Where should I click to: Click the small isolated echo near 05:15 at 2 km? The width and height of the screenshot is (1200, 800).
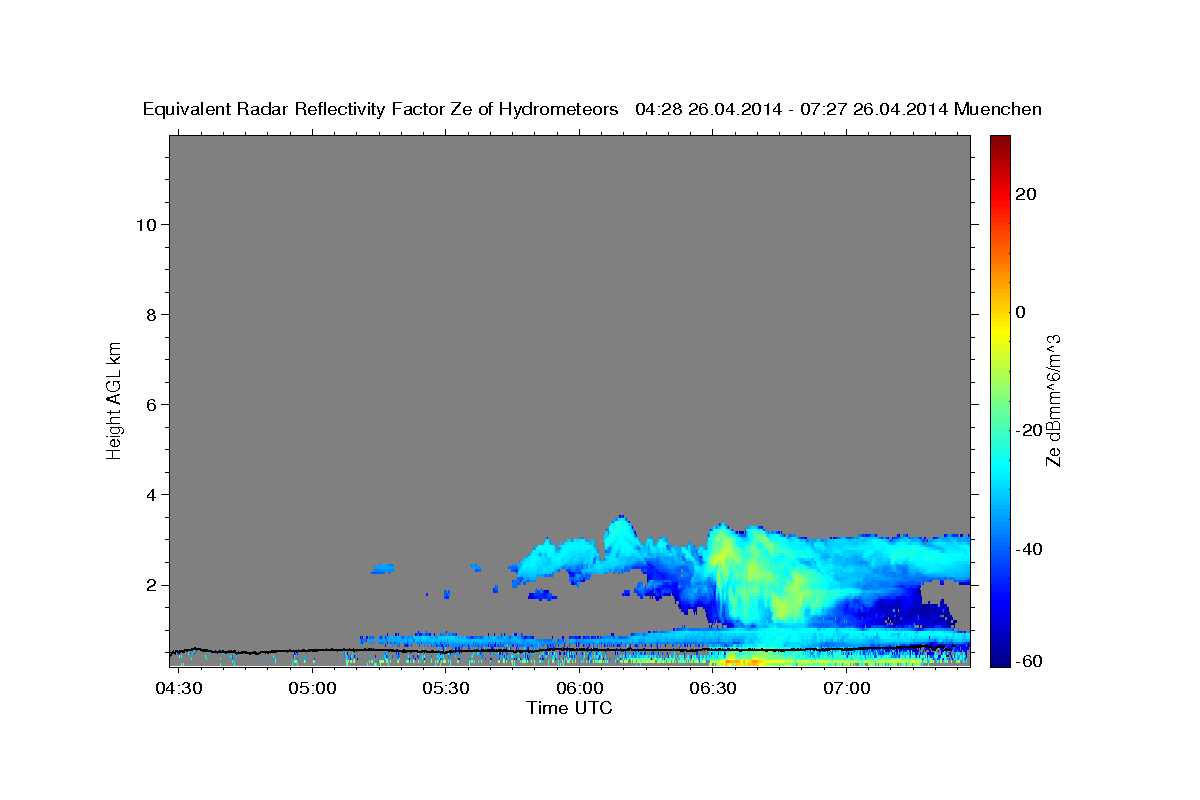[382, 569]
